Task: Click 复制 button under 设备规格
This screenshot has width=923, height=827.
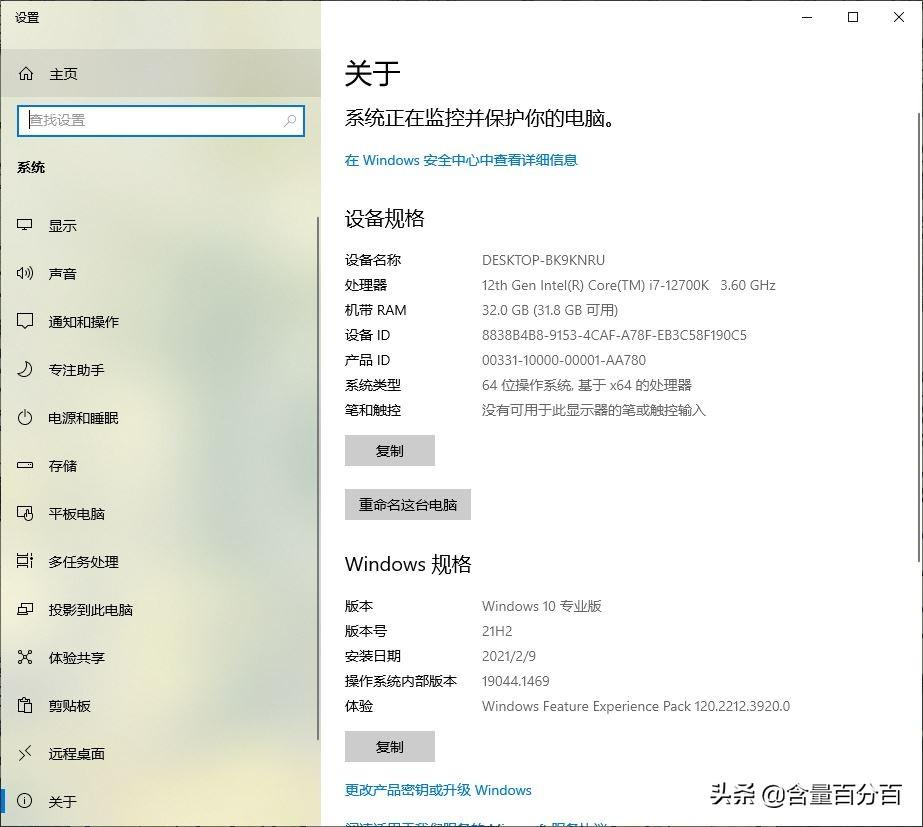Action: coord(390,451)
